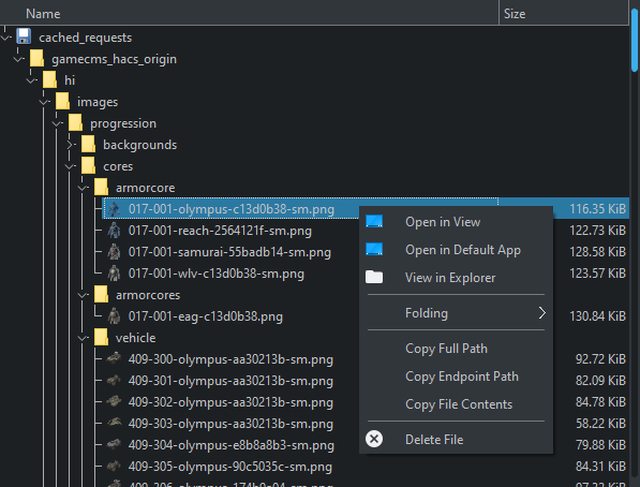The image size is (640, 487).
Task: Choose Open in Default App
Action: click(456, 249)
